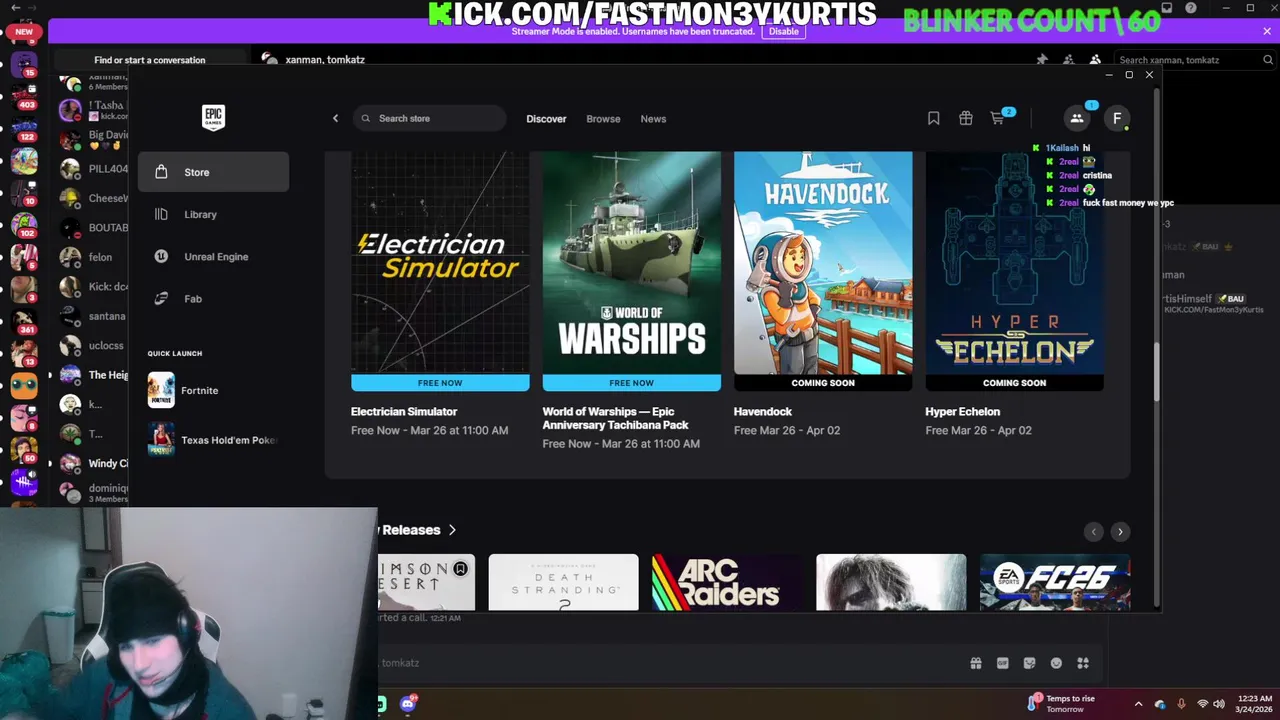The height and width of the screenshot is (720, 1280).
Task: Open the F account profile avatar
Action: [x=1117, y=118]
